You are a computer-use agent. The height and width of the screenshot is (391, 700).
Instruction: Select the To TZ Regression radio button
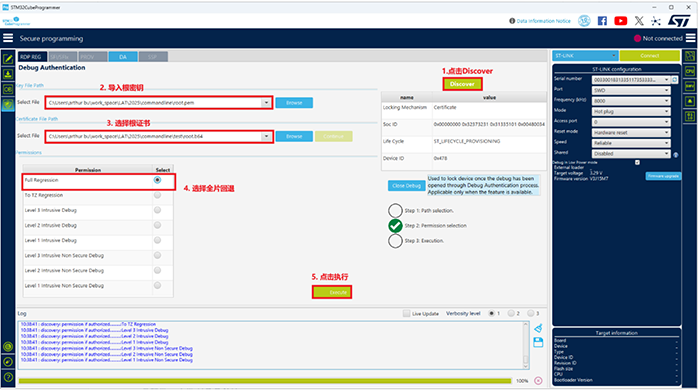(158, 195)
